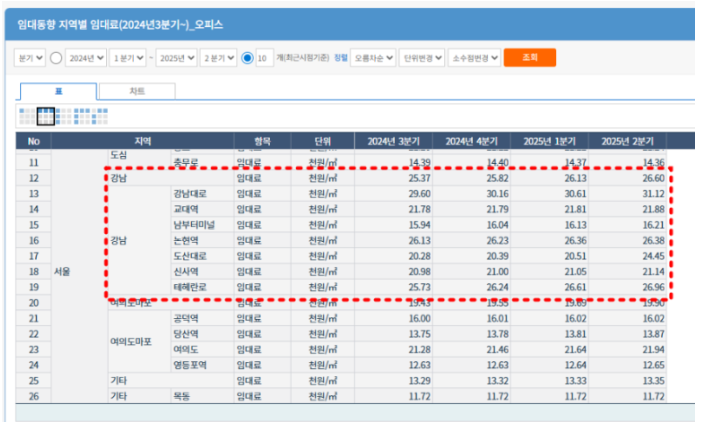Click the black-outlined second table layout icon
This screenshot has width=704, height=430.
[x=46, y=116]
